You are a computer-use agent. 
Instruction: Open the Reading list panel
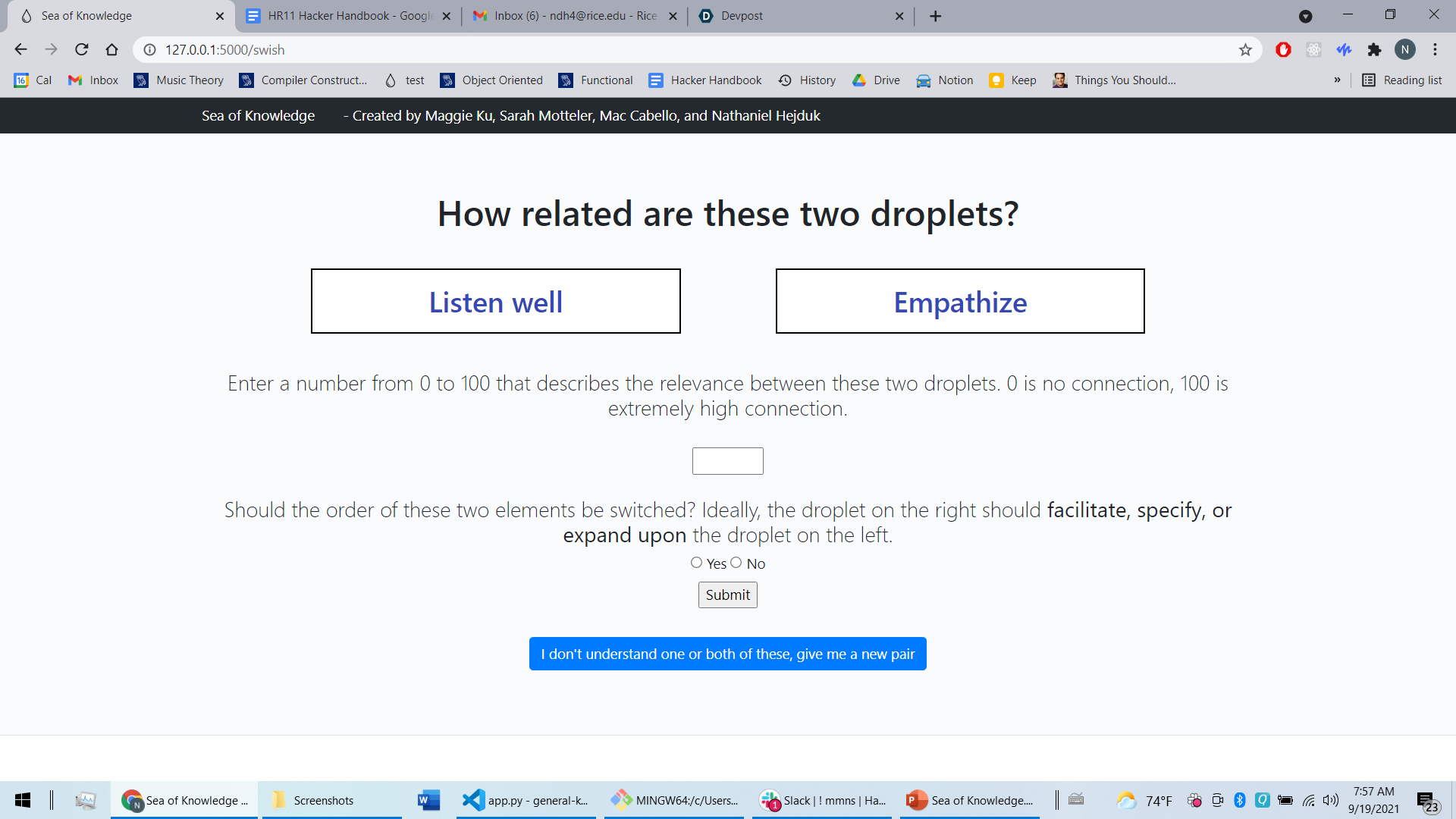(1402, 80)
